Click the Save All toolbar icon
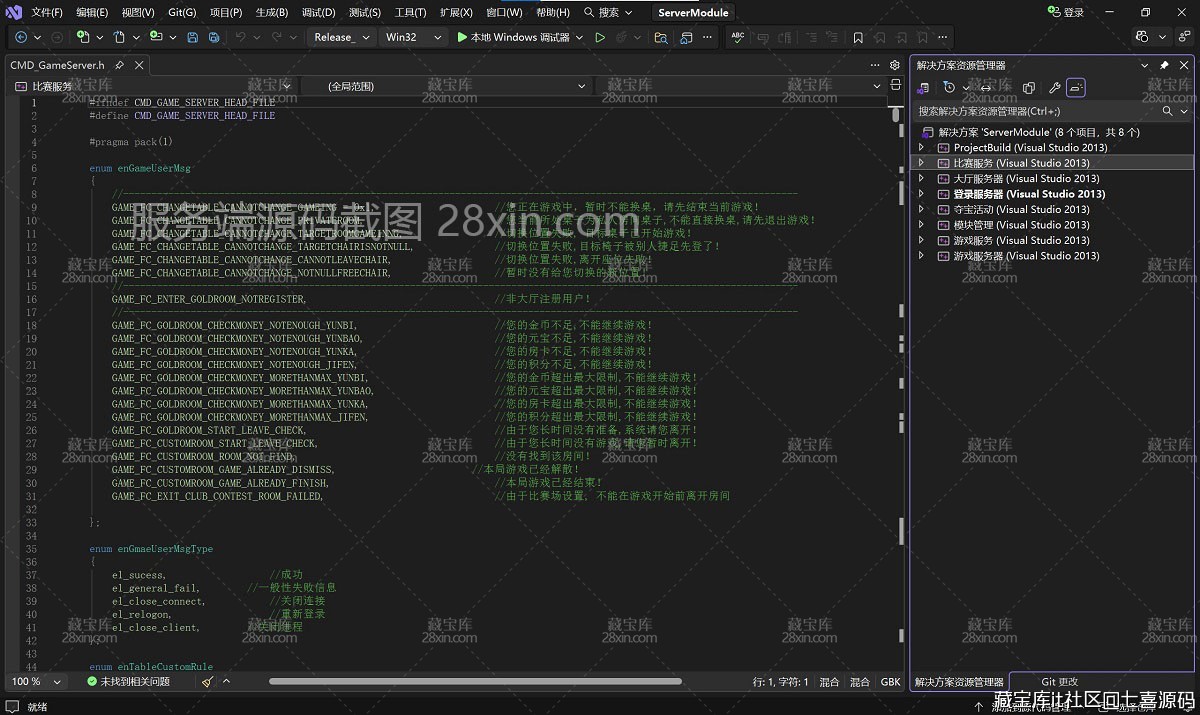The image size is (1200, 715). pyautogui.click(x=213, y=37)
